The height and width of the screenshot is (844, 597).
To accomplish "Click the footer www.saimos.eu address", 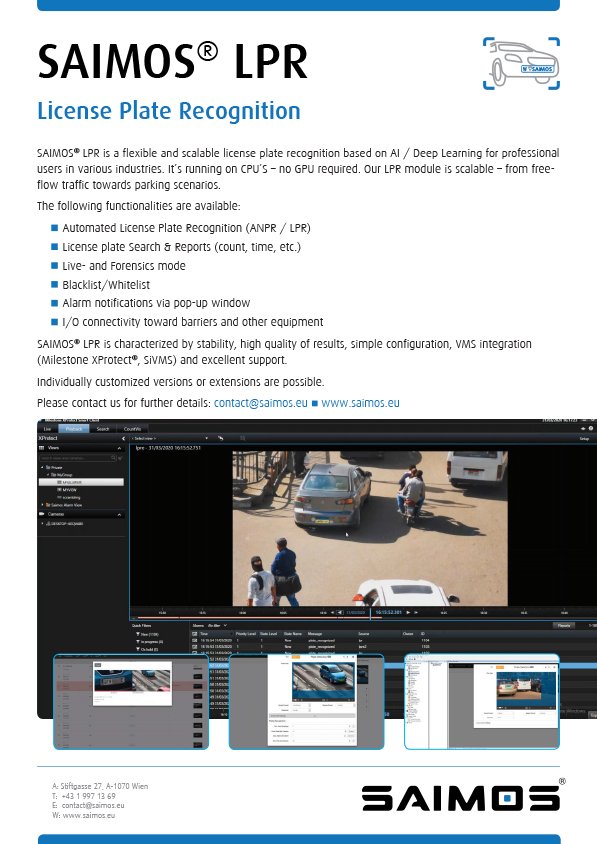I will tap(89, 815).
